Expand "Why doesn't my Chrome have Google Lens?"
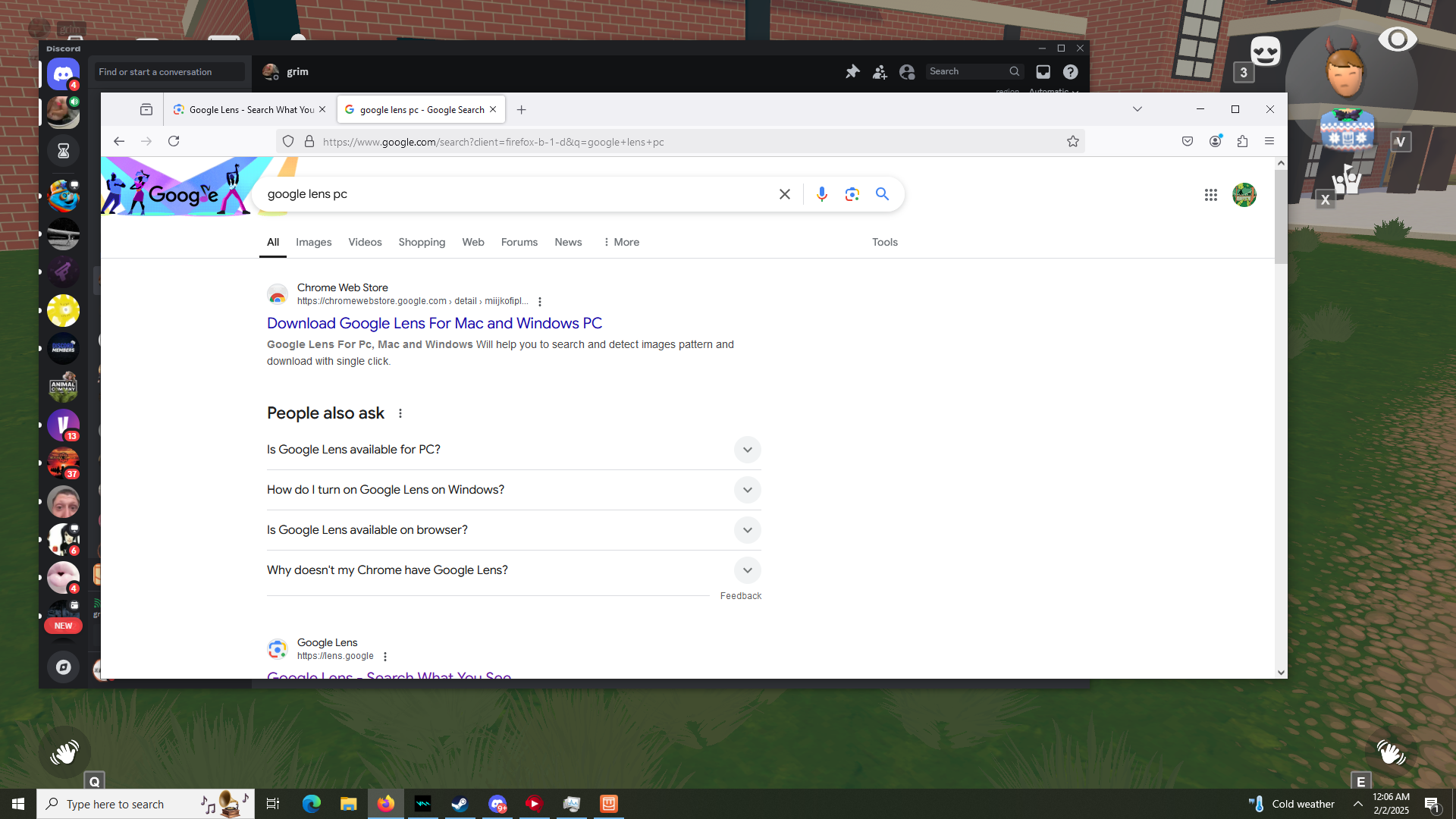This screenshot has width=1456, height=819. [747, 570]
